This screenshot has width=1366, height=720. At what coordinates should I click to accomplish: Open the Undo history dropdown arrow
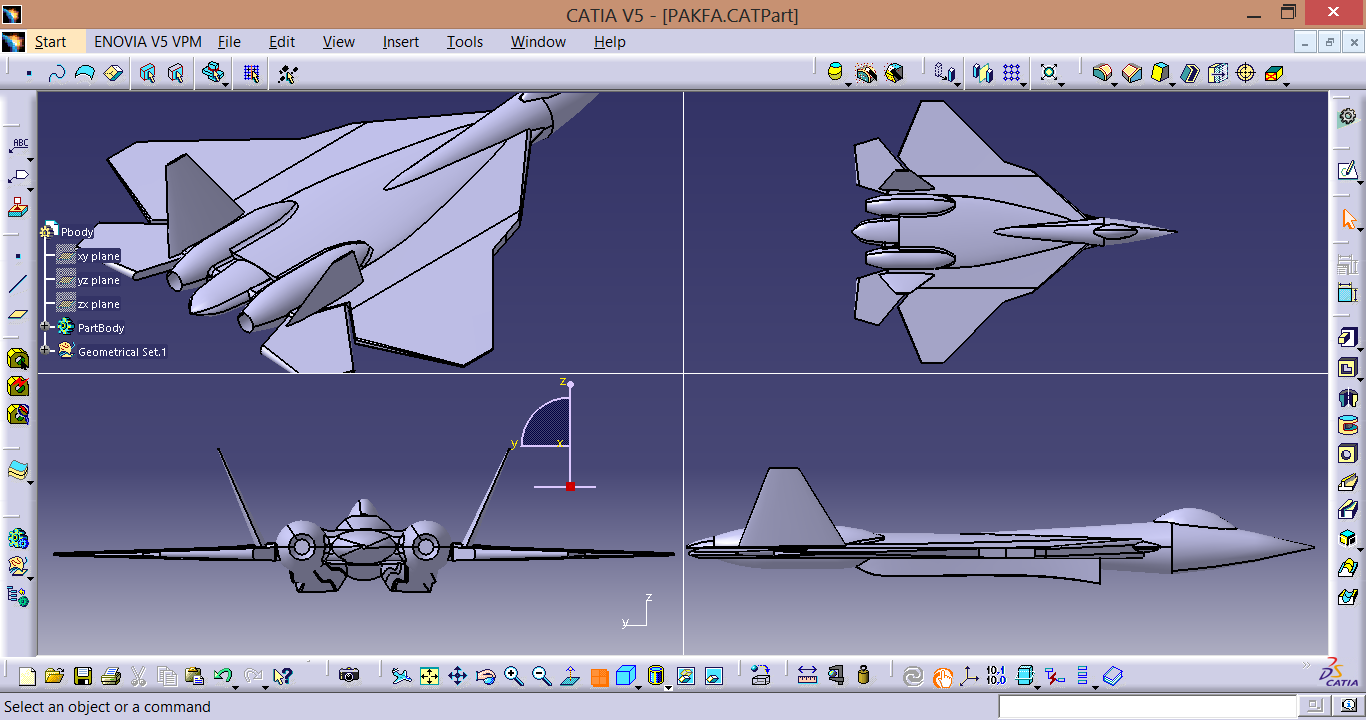coord(236,687)
